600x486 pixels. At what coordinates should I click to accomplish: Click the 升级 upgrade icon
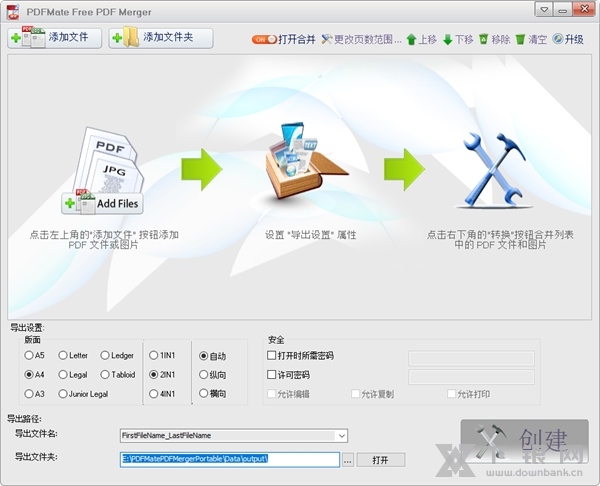click(x=558, y=39)
